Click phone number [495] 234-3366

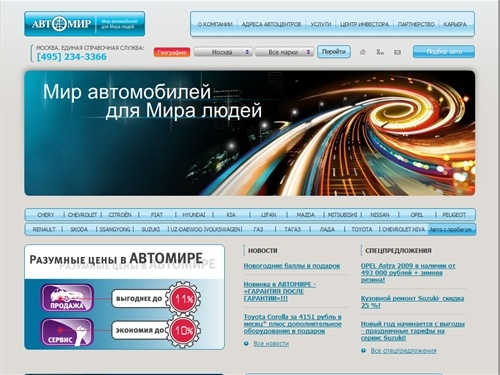(72, 57)
